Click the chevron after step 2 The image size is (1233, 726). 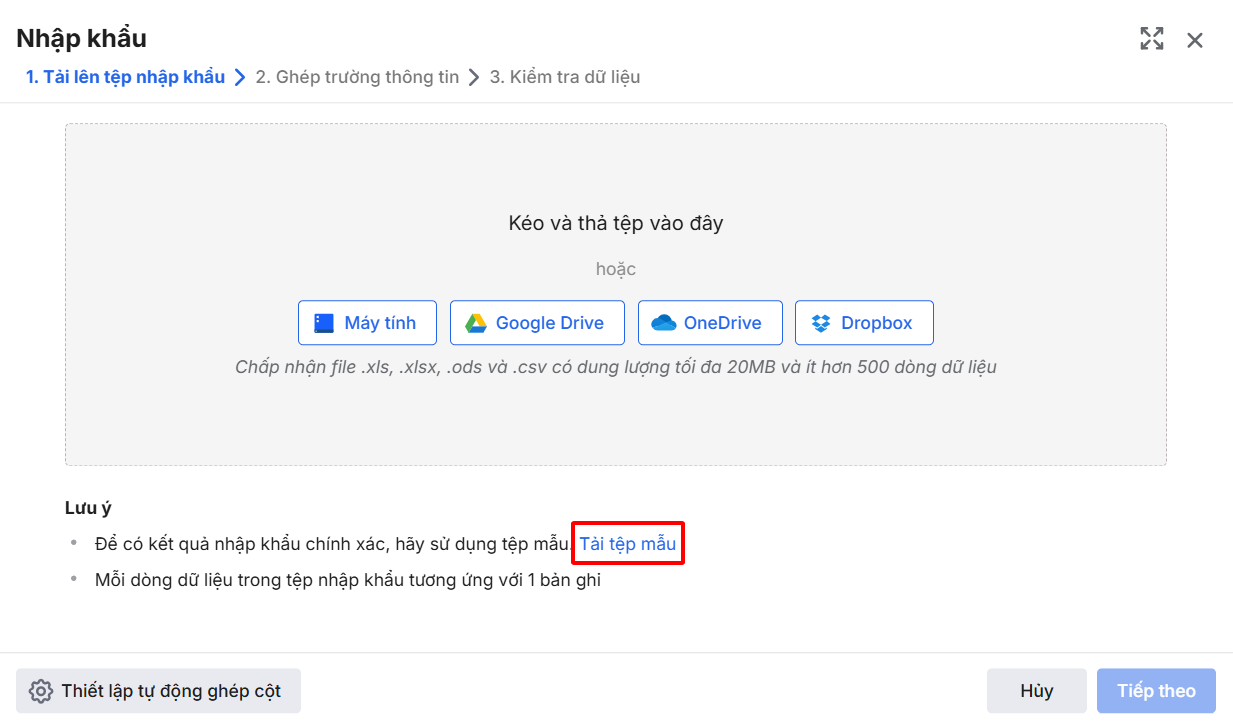pyautogui.click(x=475, y=77)
